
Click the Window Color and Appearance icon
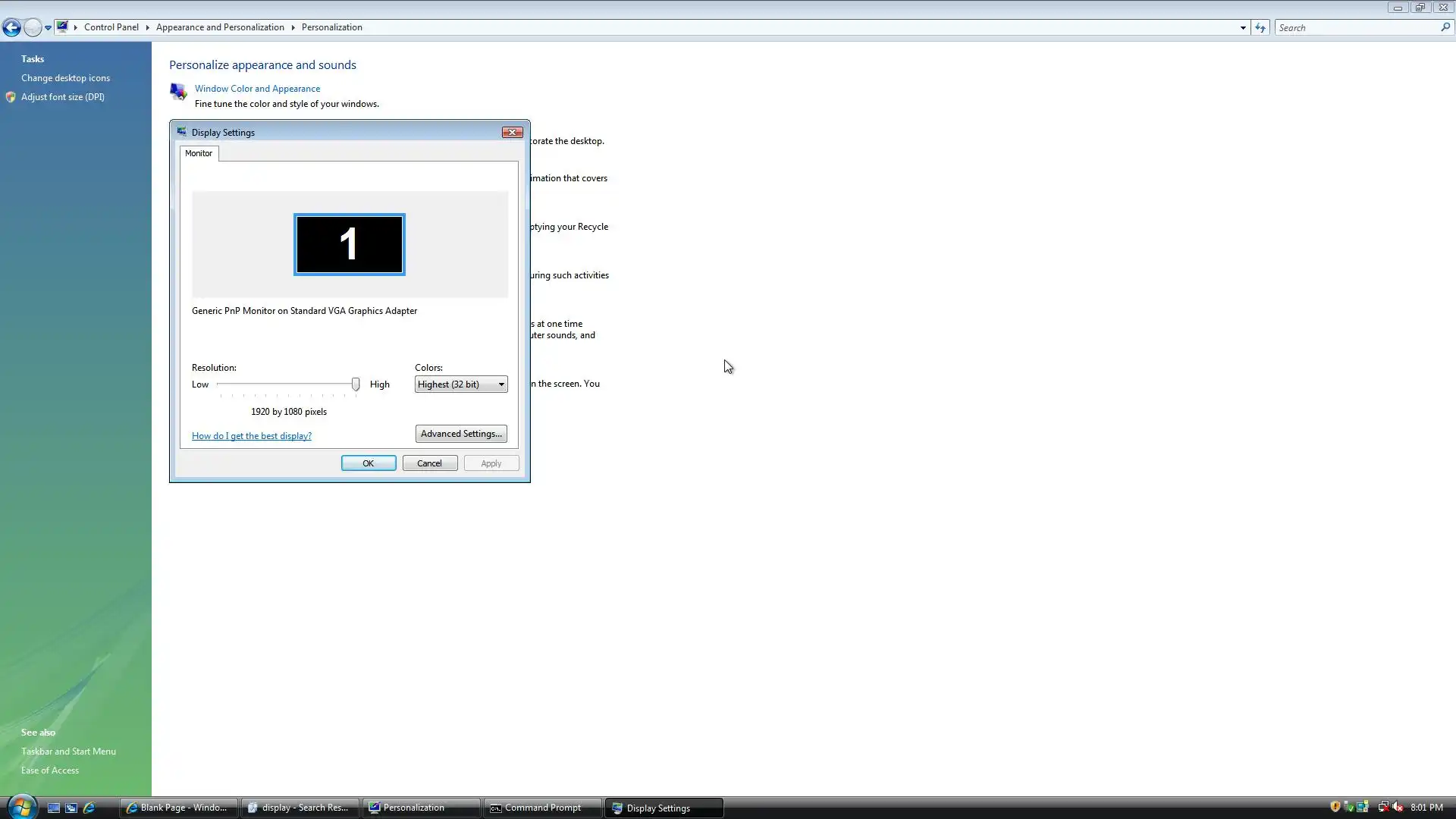pos(178,92)
